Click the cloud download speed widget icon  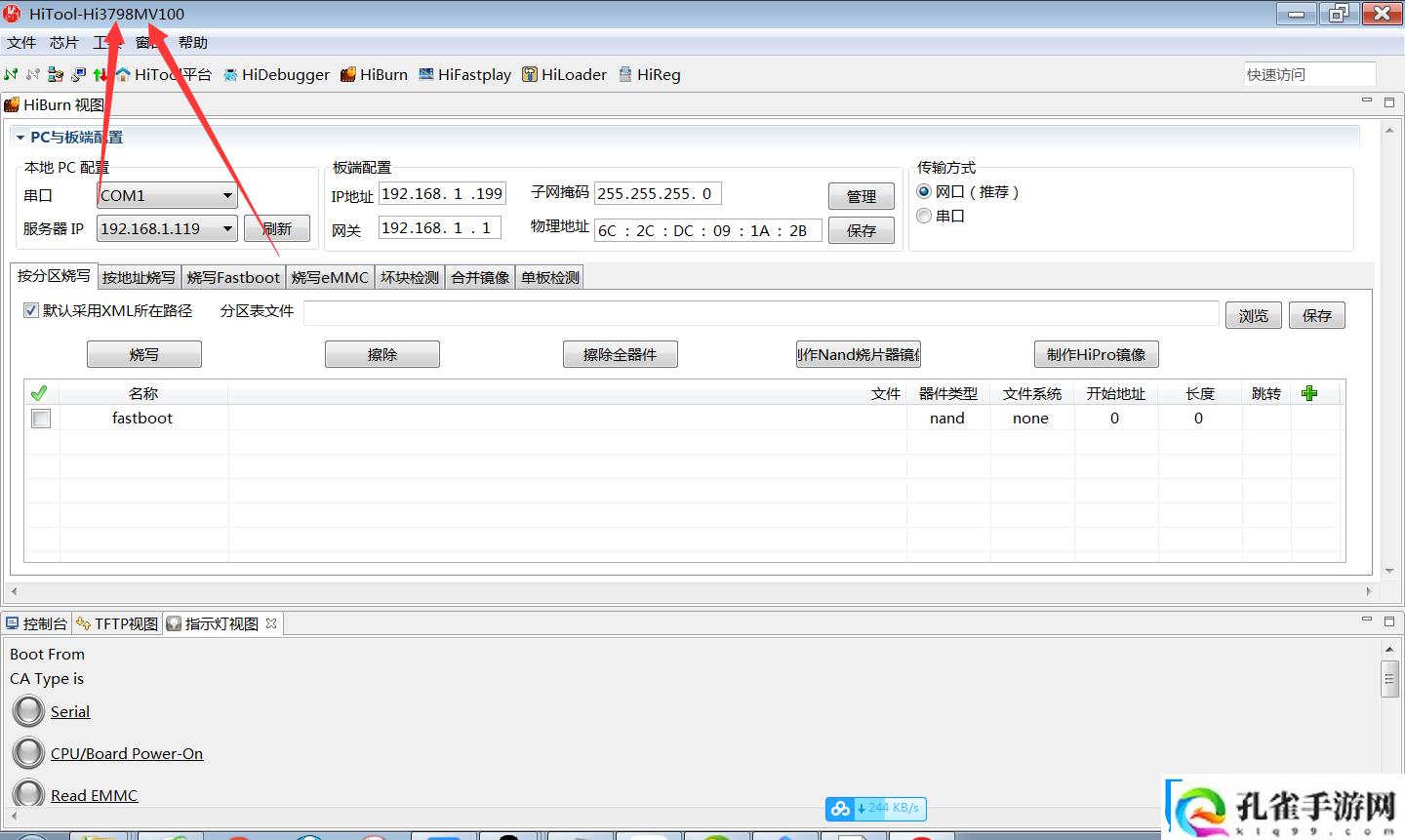coord(840,809)
